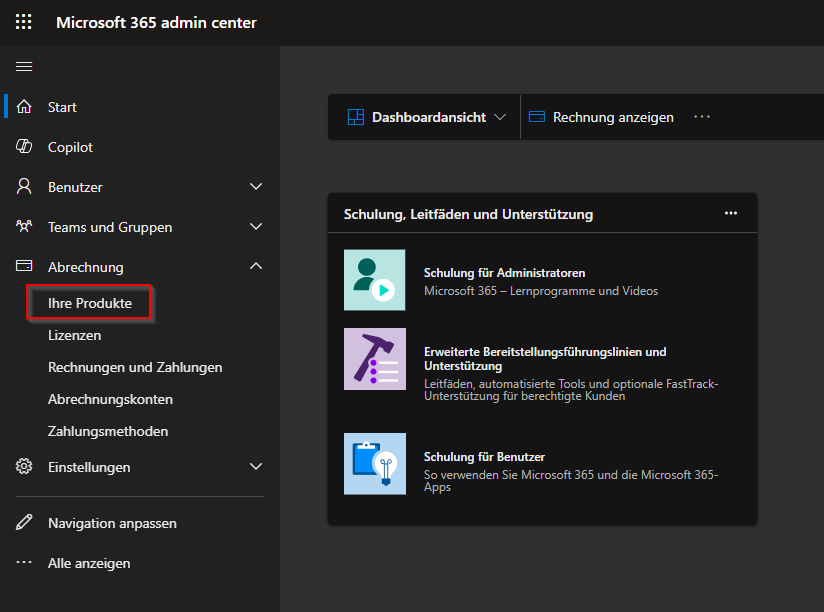Open Lizenzen under Abrechnung
824x612 pixels.
click(75, 335)
